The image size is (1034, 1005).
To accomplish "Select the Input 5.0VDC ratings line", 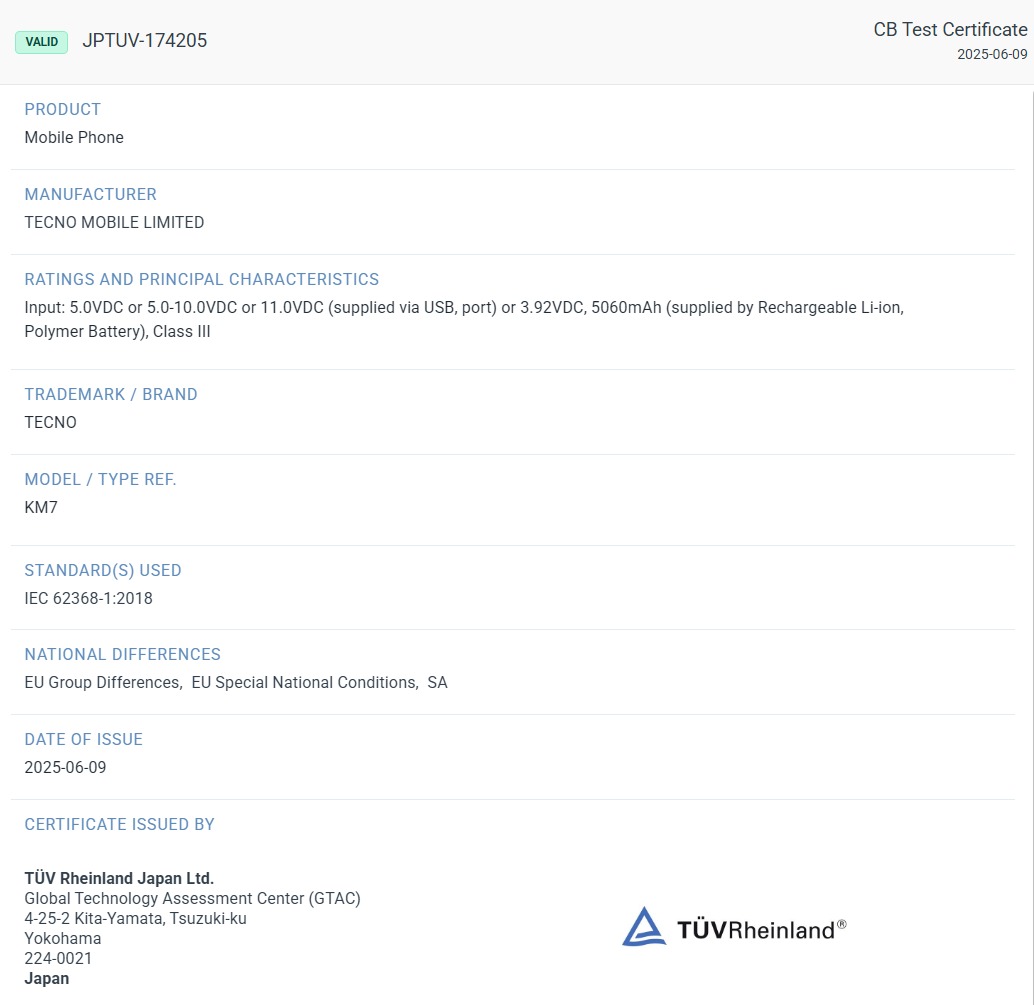I will [x=464, y=307].
